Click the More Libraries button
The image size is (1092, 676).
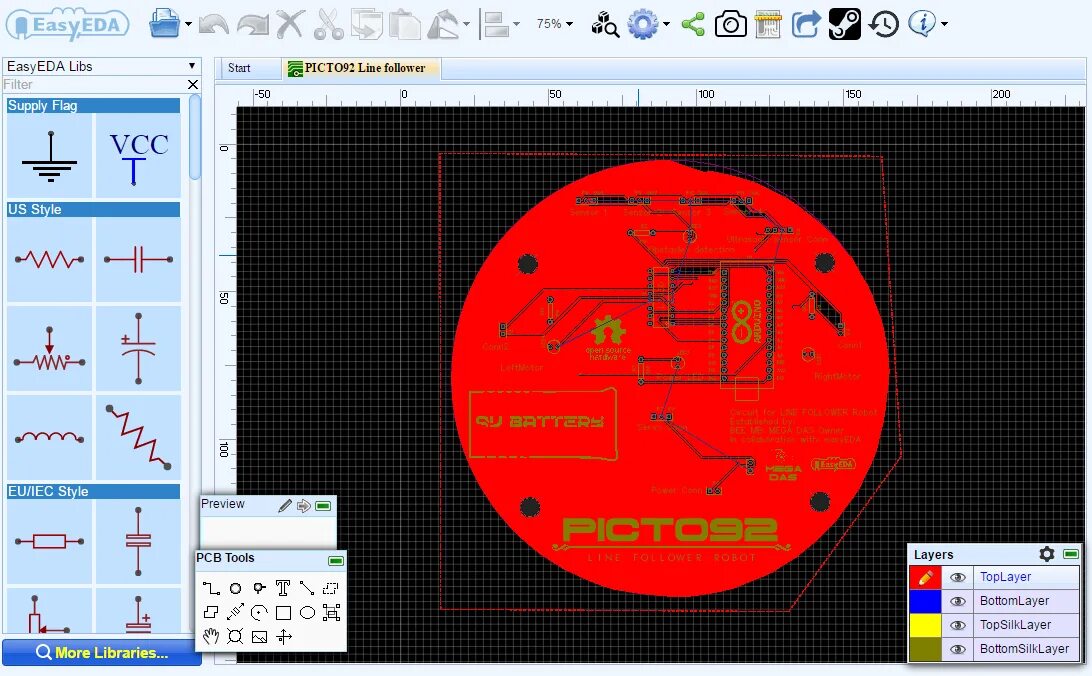[102, 653]
